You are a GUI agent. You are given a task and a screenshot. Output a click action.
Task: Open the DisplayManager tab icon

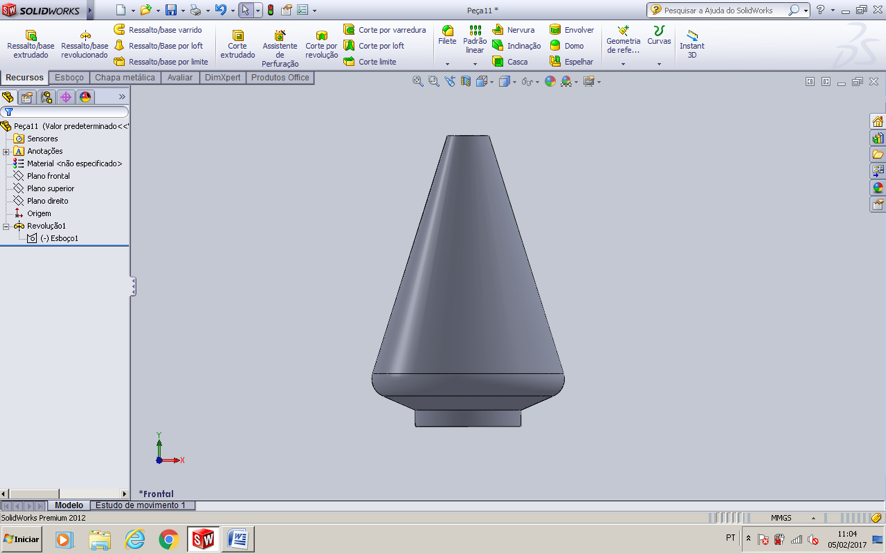click(85, 97)
